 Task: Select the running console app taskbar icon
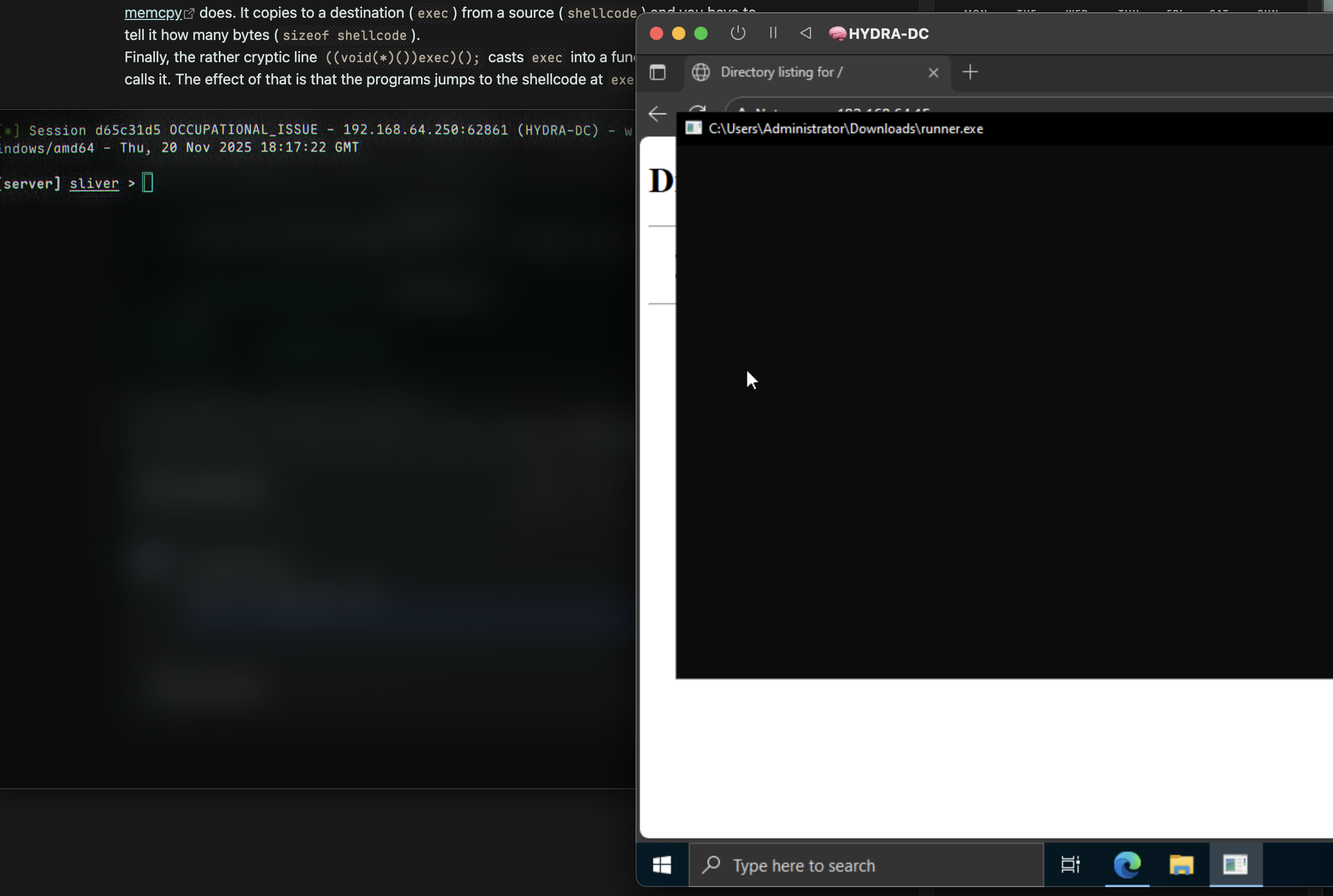(x=1235, y=865)
